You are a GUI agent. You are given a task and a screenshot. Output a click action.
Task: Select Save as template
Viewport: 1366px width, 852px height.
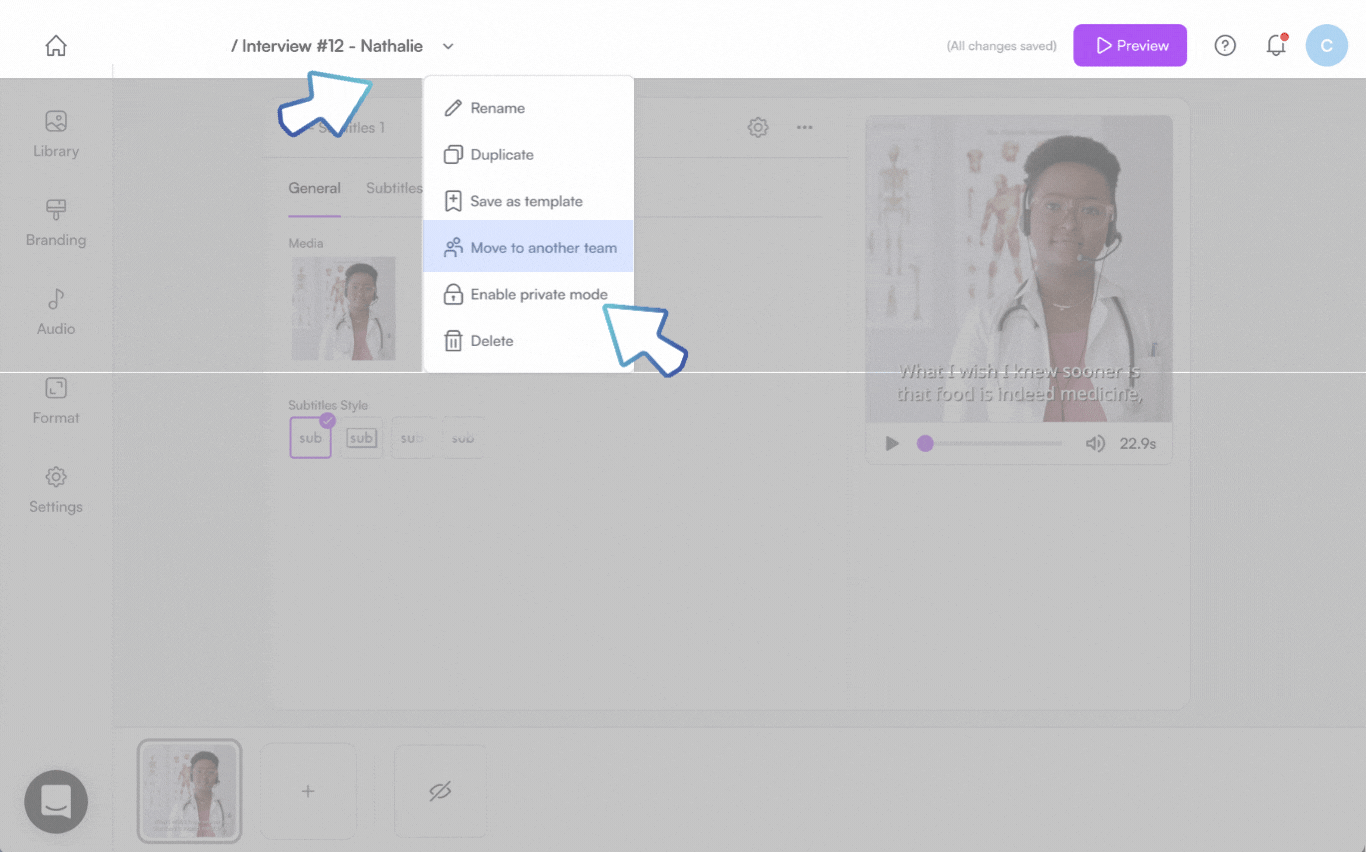click(x=528, y=201)
